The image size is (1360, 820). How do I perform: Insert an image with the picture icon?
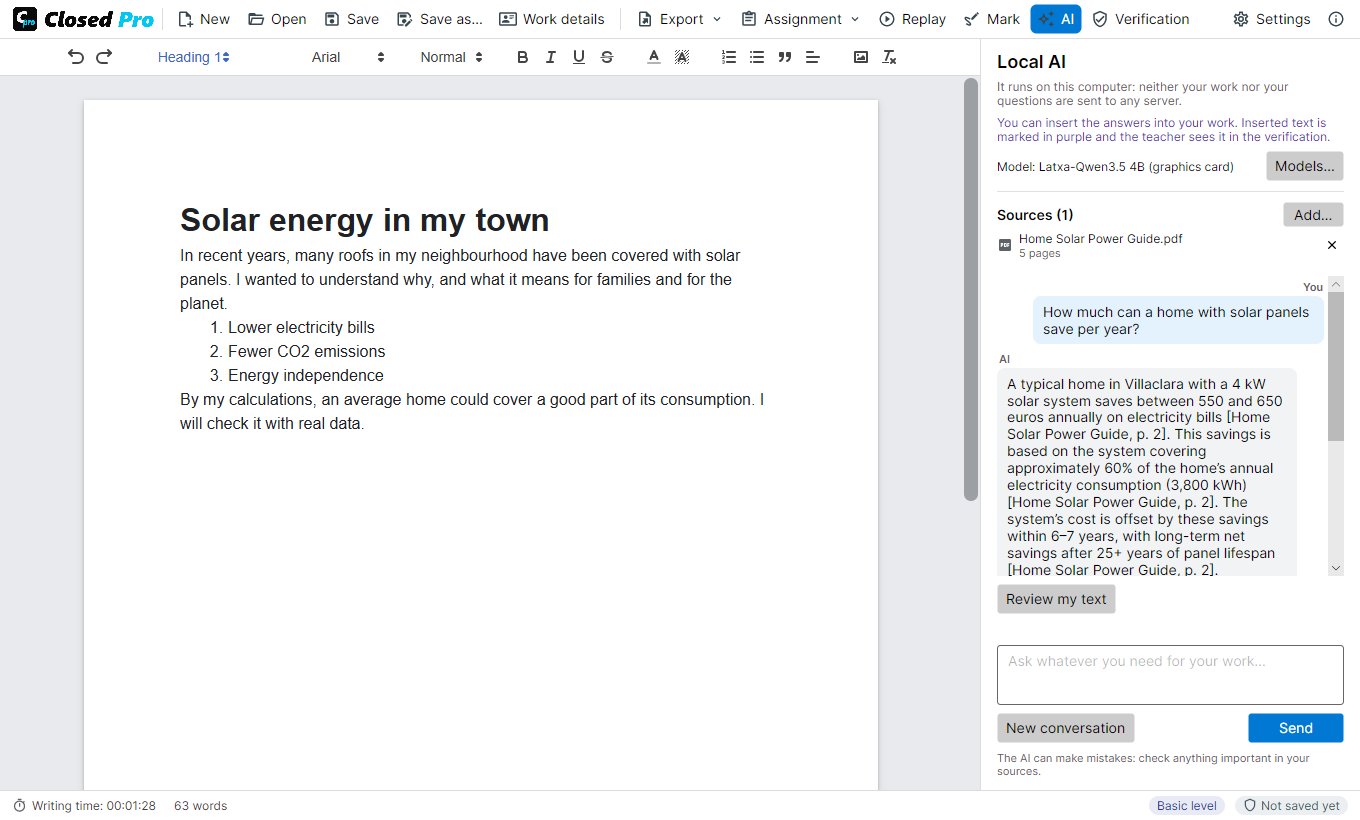(x=861, y=57)
